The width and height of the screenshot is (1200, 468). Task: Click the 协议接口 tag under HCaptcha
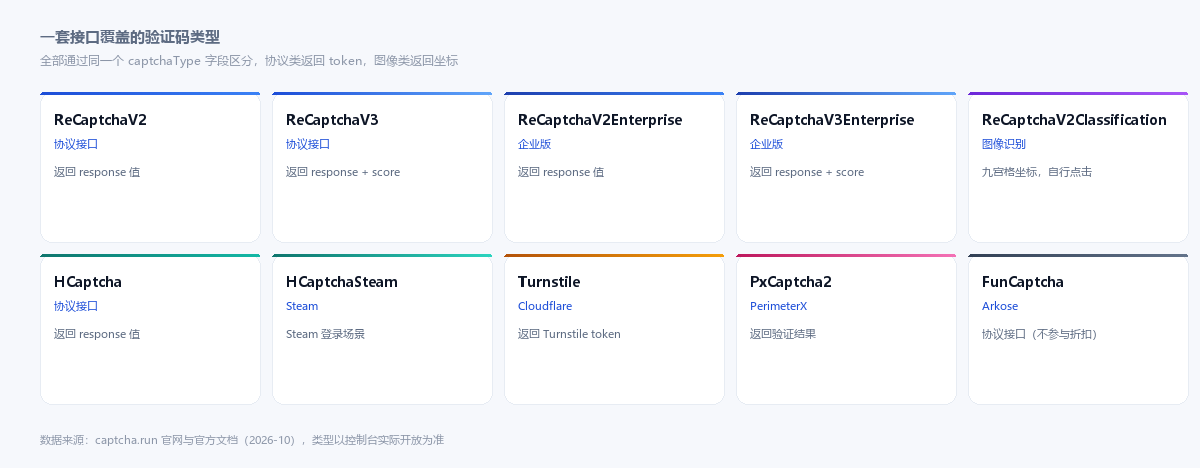point(76,306)
